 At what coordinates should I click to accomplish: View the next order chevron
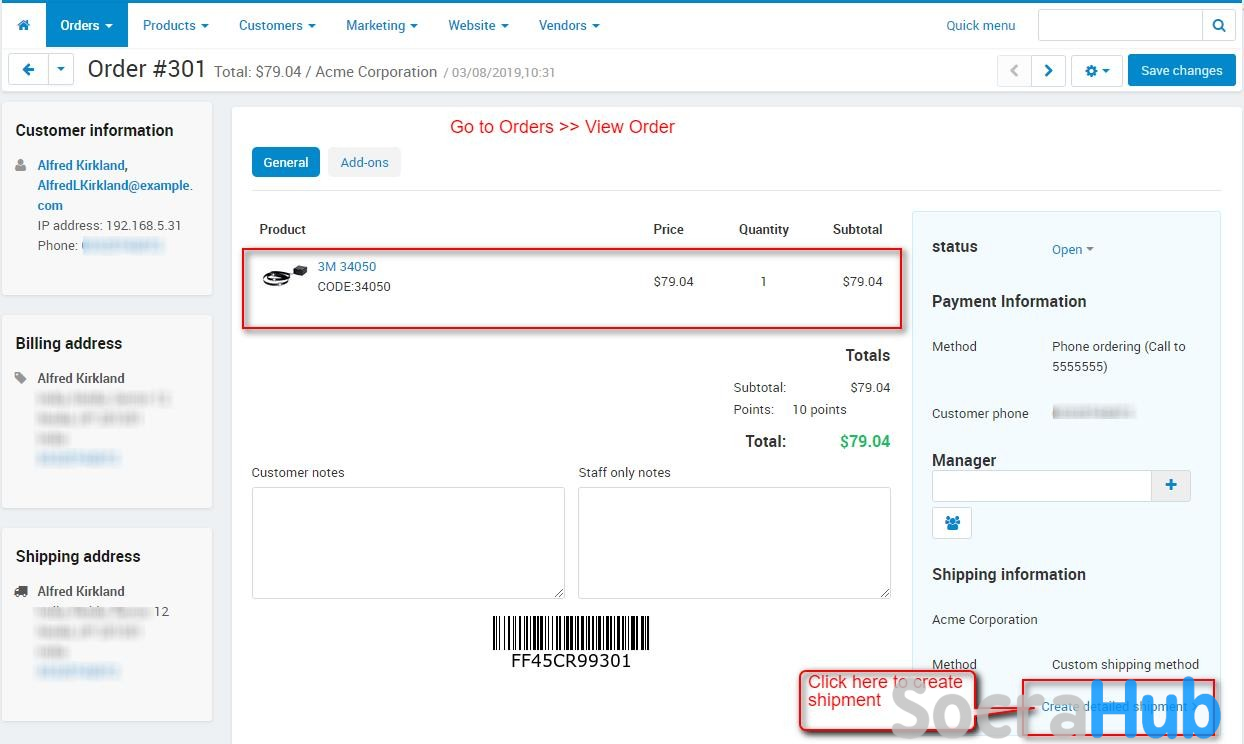click(1048, 71)
